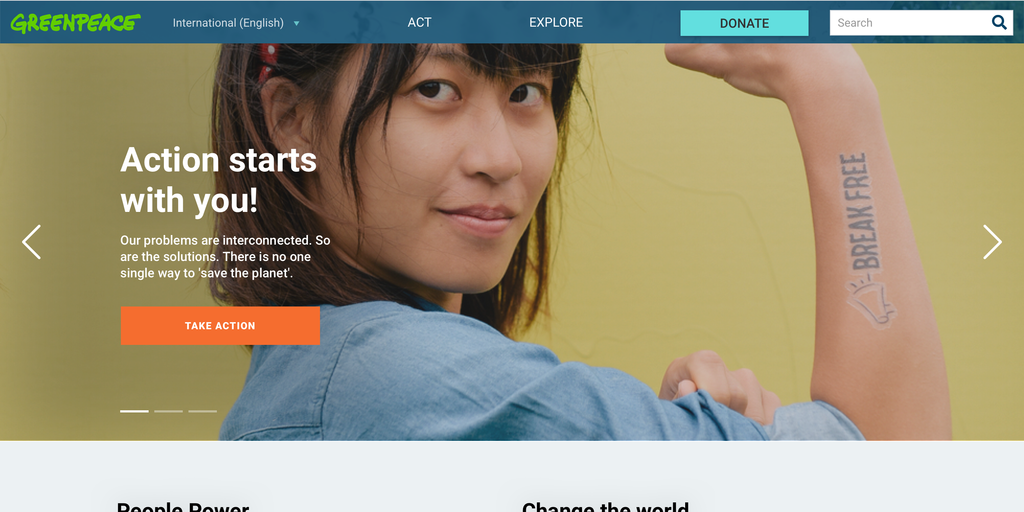Click the 'Action starts with you!' headline

coord(219,180)
